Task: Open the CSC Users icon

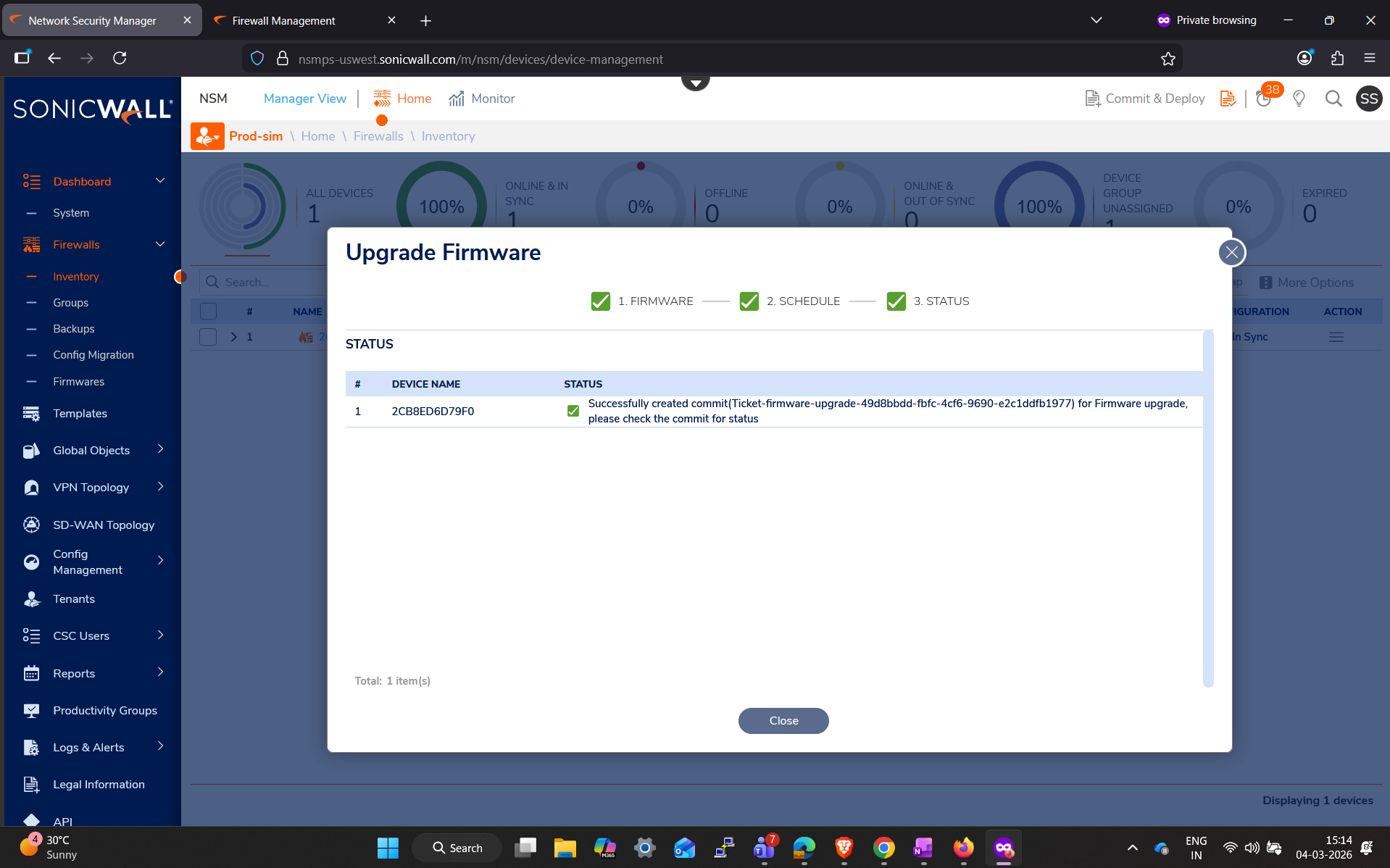Action: pos(31,636)
